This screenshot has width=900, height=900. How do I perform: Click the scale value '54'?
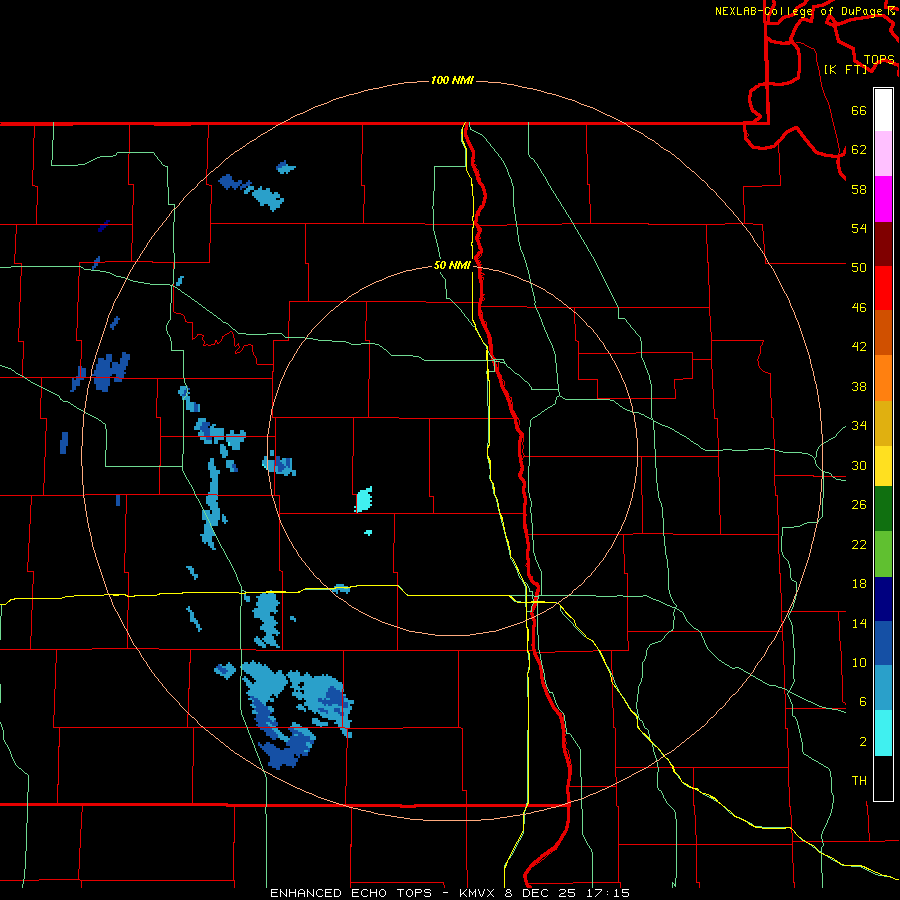(859, 228)
